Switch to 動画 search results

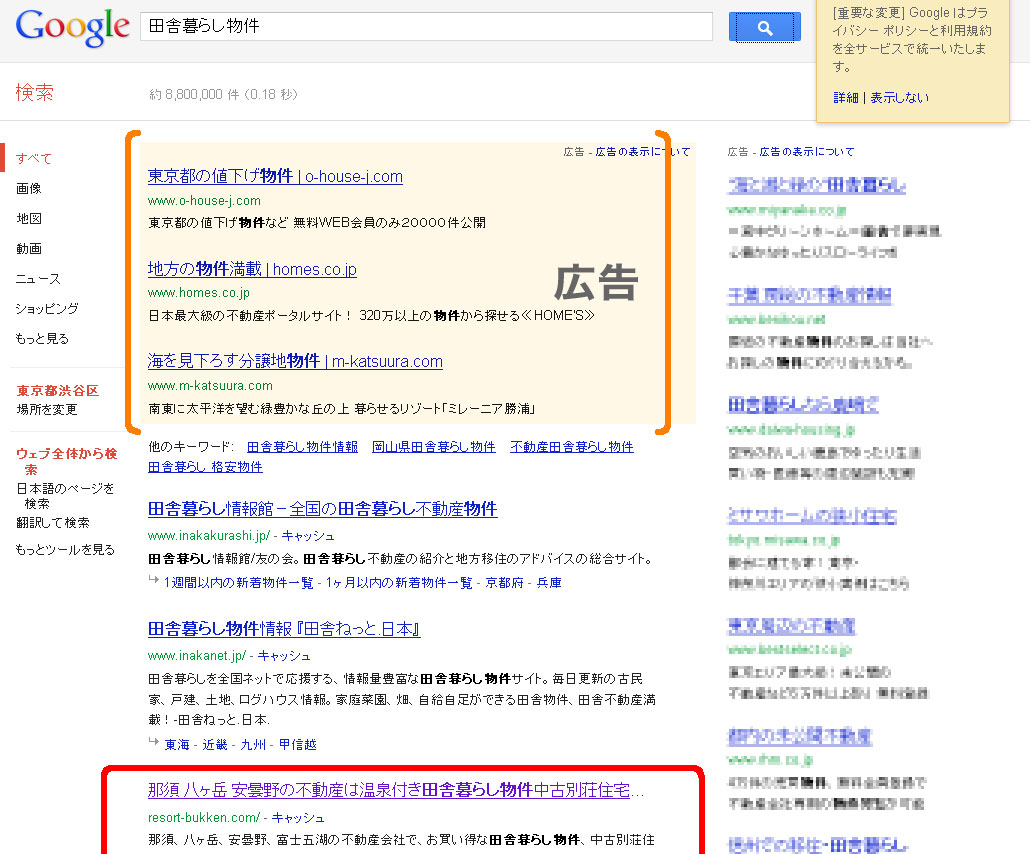point(29,248)
